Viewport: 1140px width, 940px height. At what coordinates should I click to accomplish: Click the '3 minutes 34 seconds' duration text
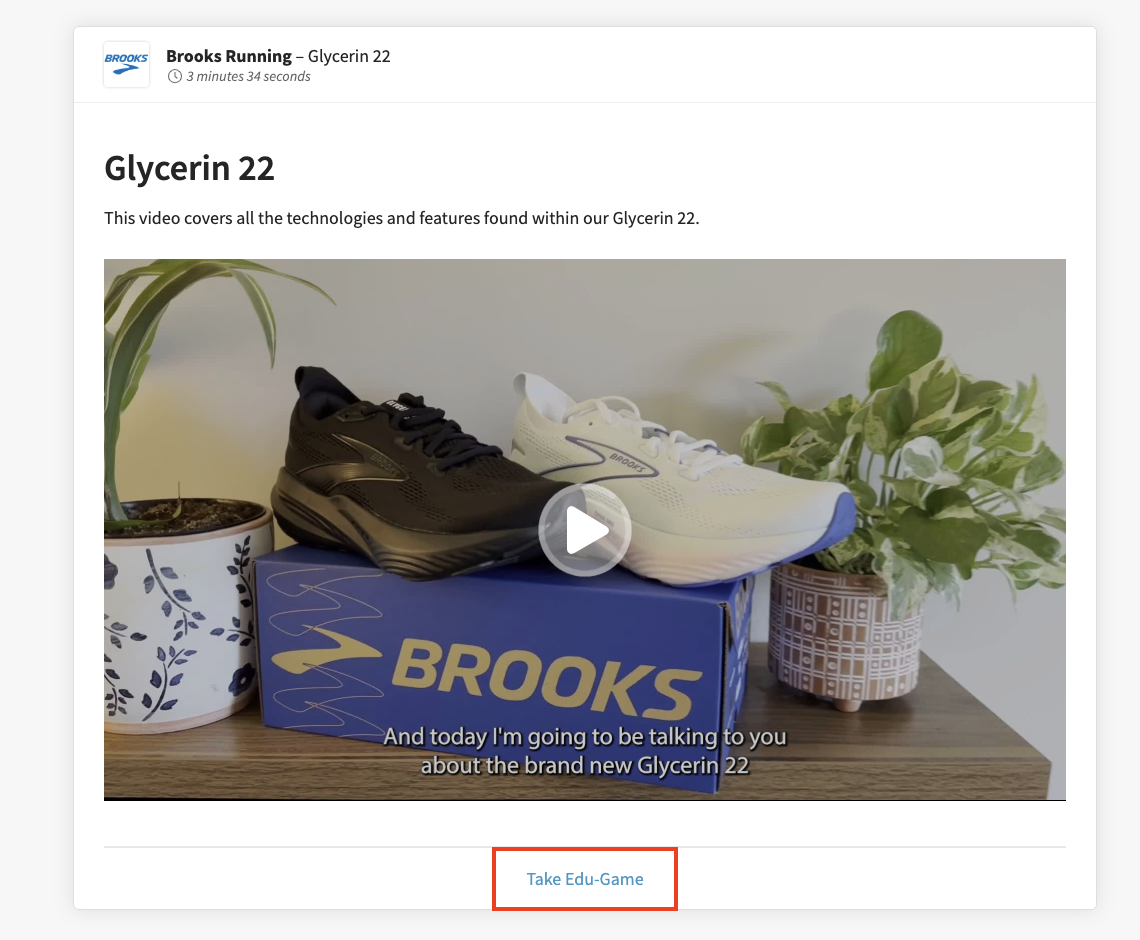pyautogui.click(x=249, y=76)
